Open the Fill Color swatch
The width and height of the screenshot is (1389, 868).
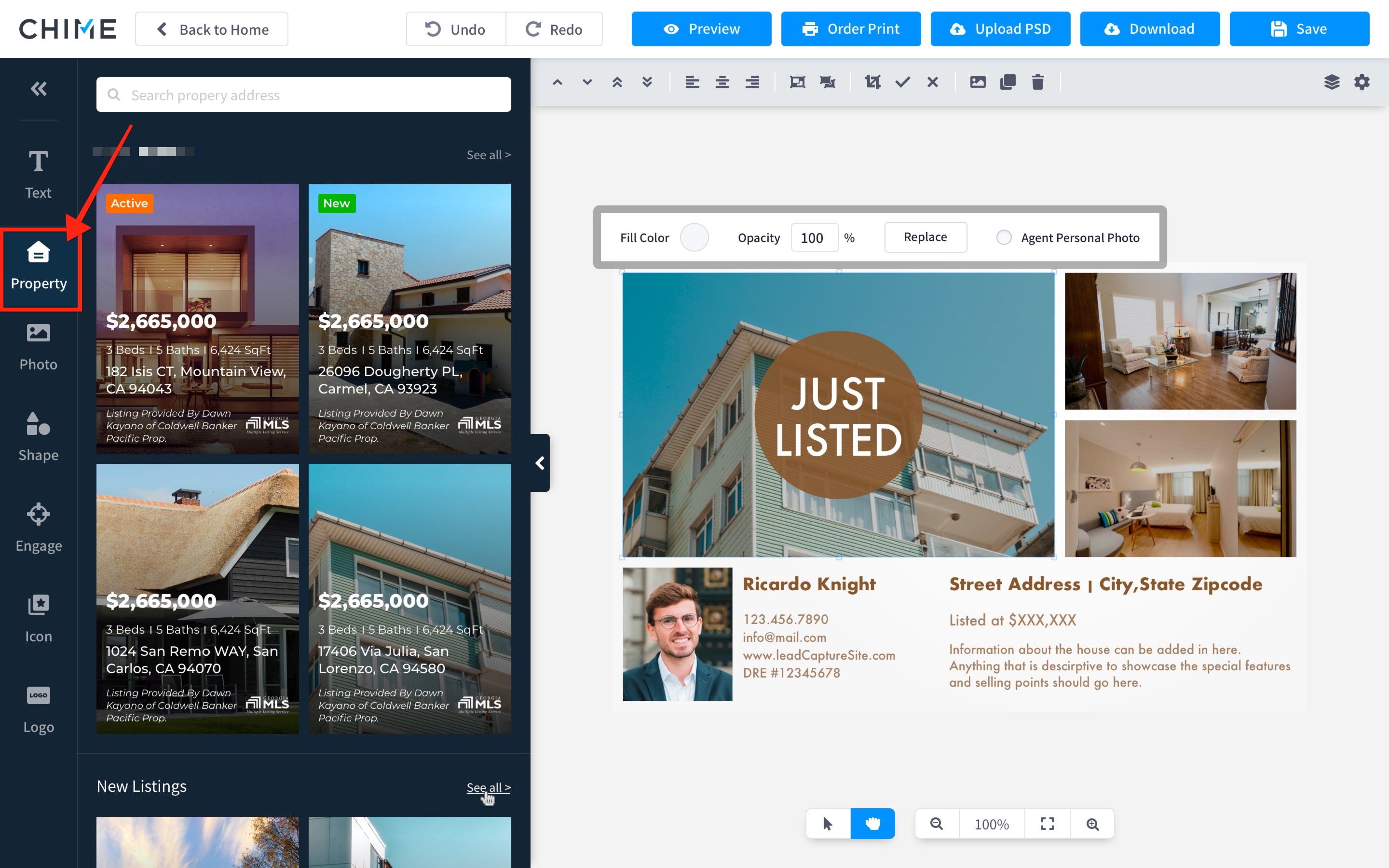click(x=694, y=237)
